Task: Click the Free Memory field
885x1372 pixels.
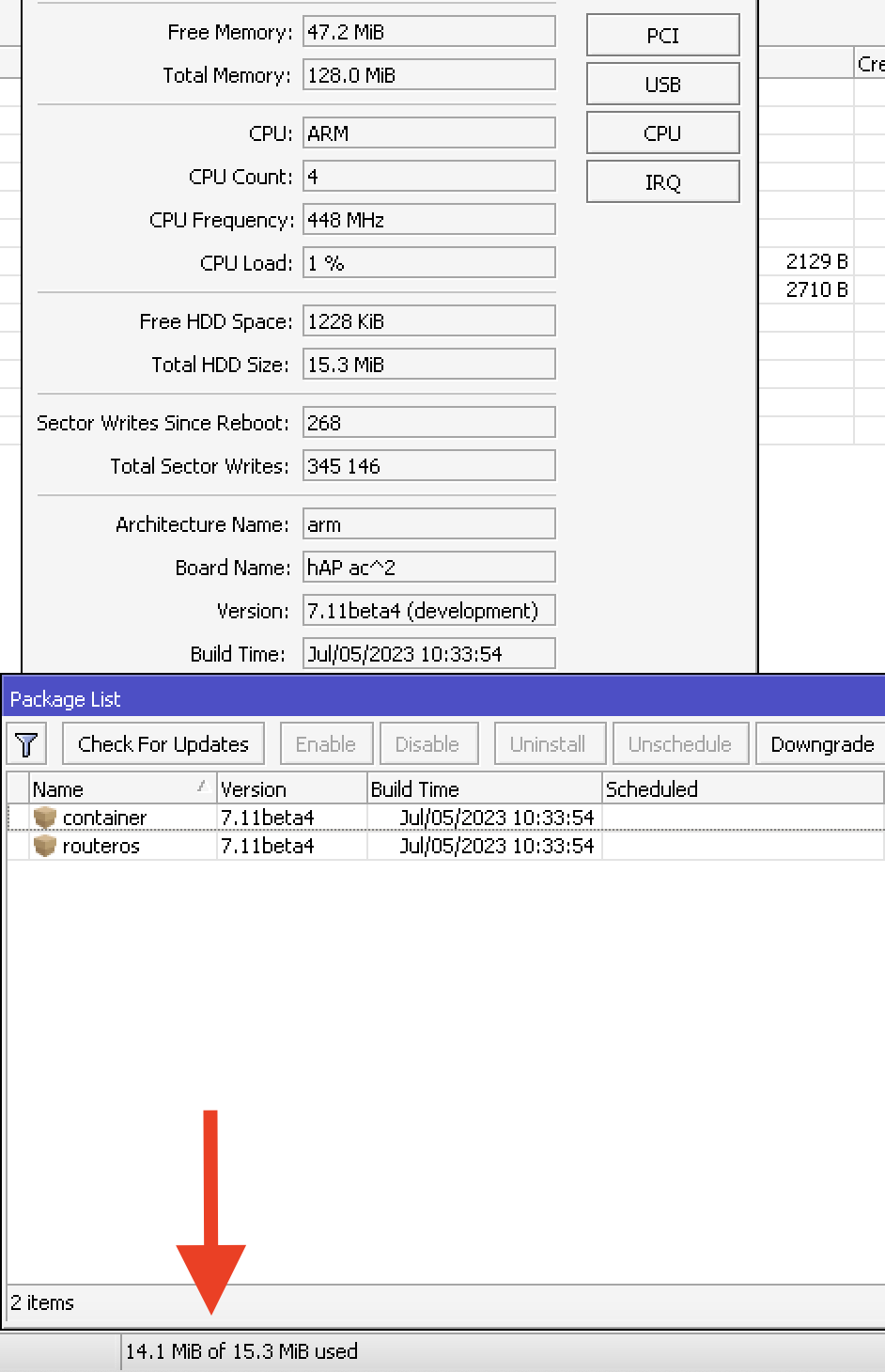Action: (429, 31)
